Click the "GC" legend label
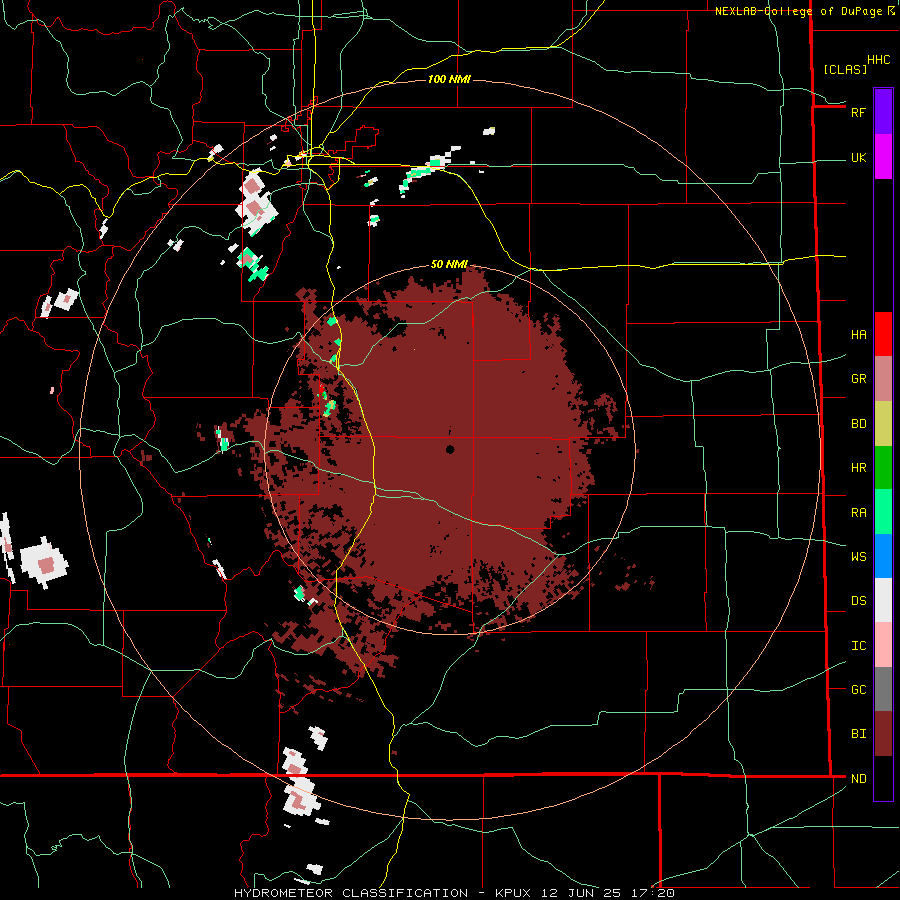The image size is (900, 900). coord(858,689)
